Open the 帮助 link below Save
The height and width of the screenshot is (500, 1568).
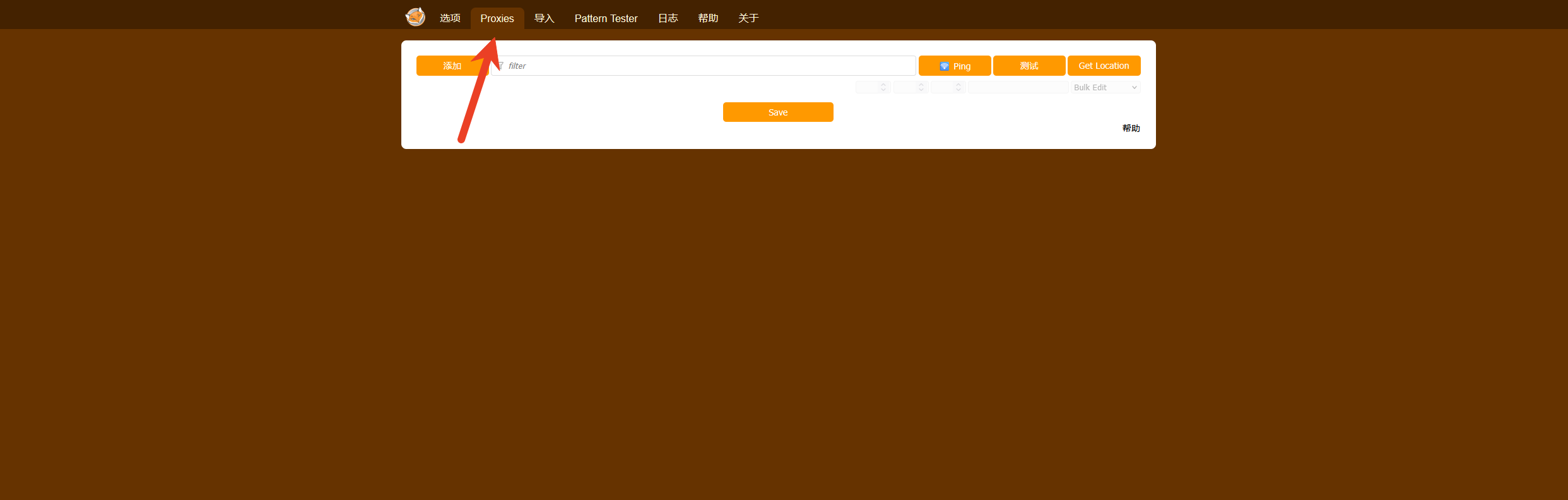pyautogui.click(x=1131, y=128)
